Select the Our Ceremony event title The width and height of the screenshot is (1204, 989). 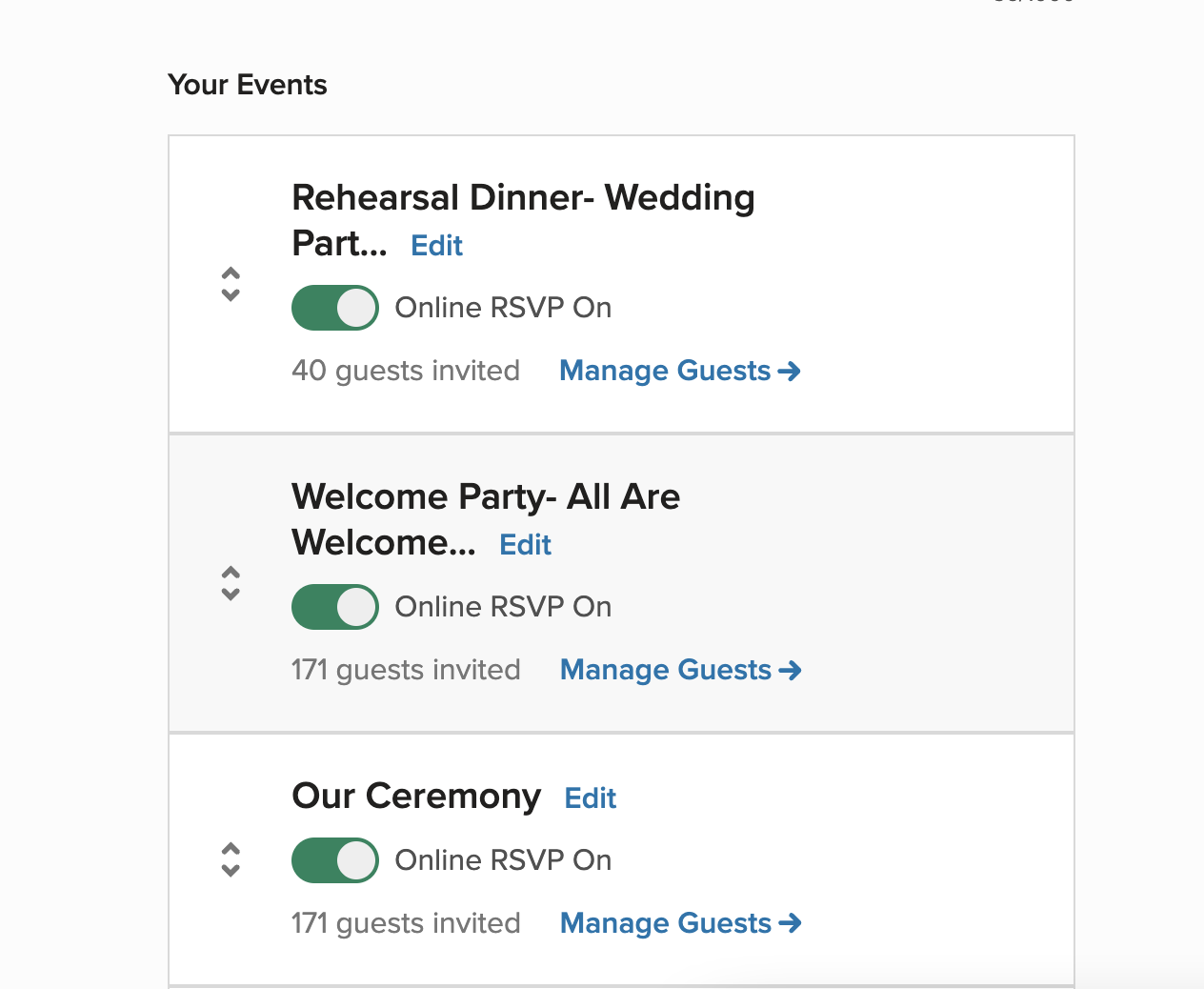coord(416,796)
